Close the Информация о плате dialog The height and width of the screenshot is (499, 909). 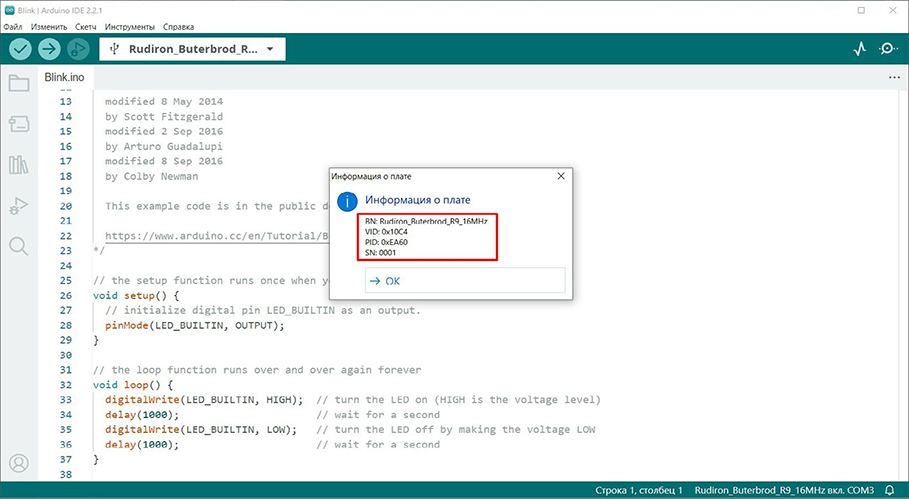pos(561,176)
